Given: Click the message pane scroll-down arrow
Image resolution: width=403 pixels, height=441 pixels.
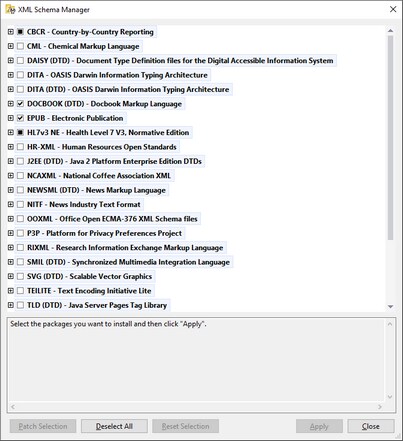Looking at the screenshot, I should (x=390, y=397).
